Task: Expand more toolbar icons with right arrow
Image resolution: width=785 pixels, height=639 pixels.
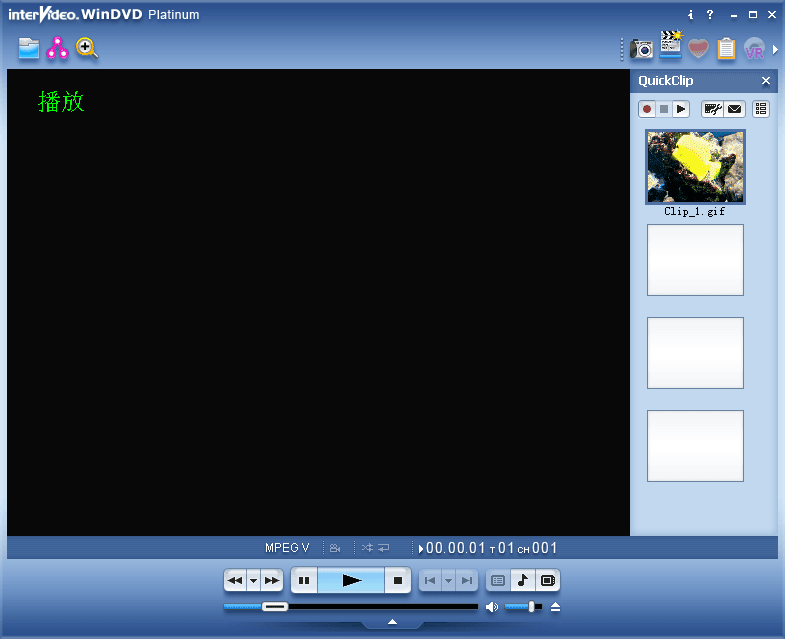Action: tap(775, 49)
